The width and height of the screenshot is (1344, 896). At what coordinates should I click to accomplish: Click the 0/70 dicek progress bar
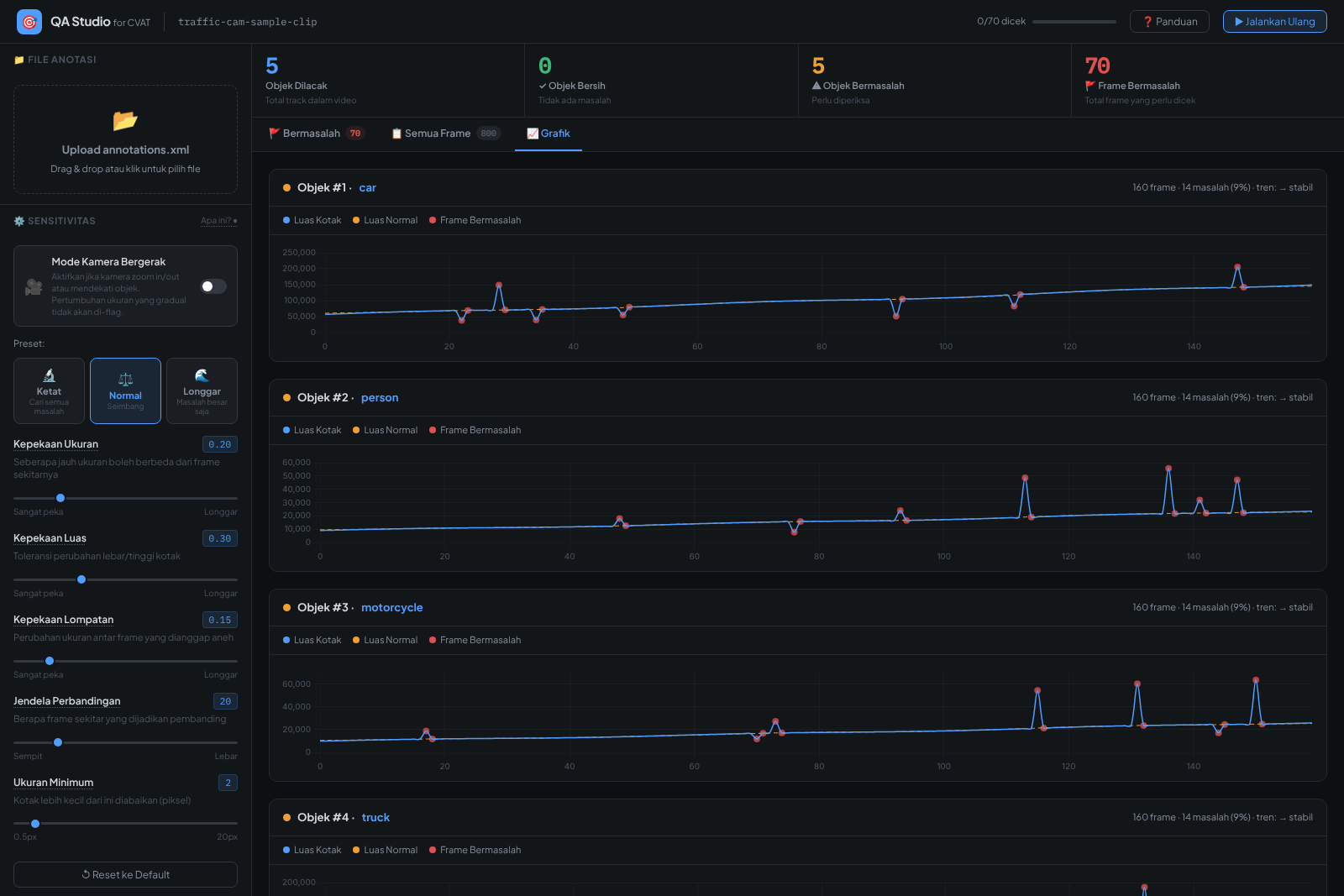[1074, 22]
